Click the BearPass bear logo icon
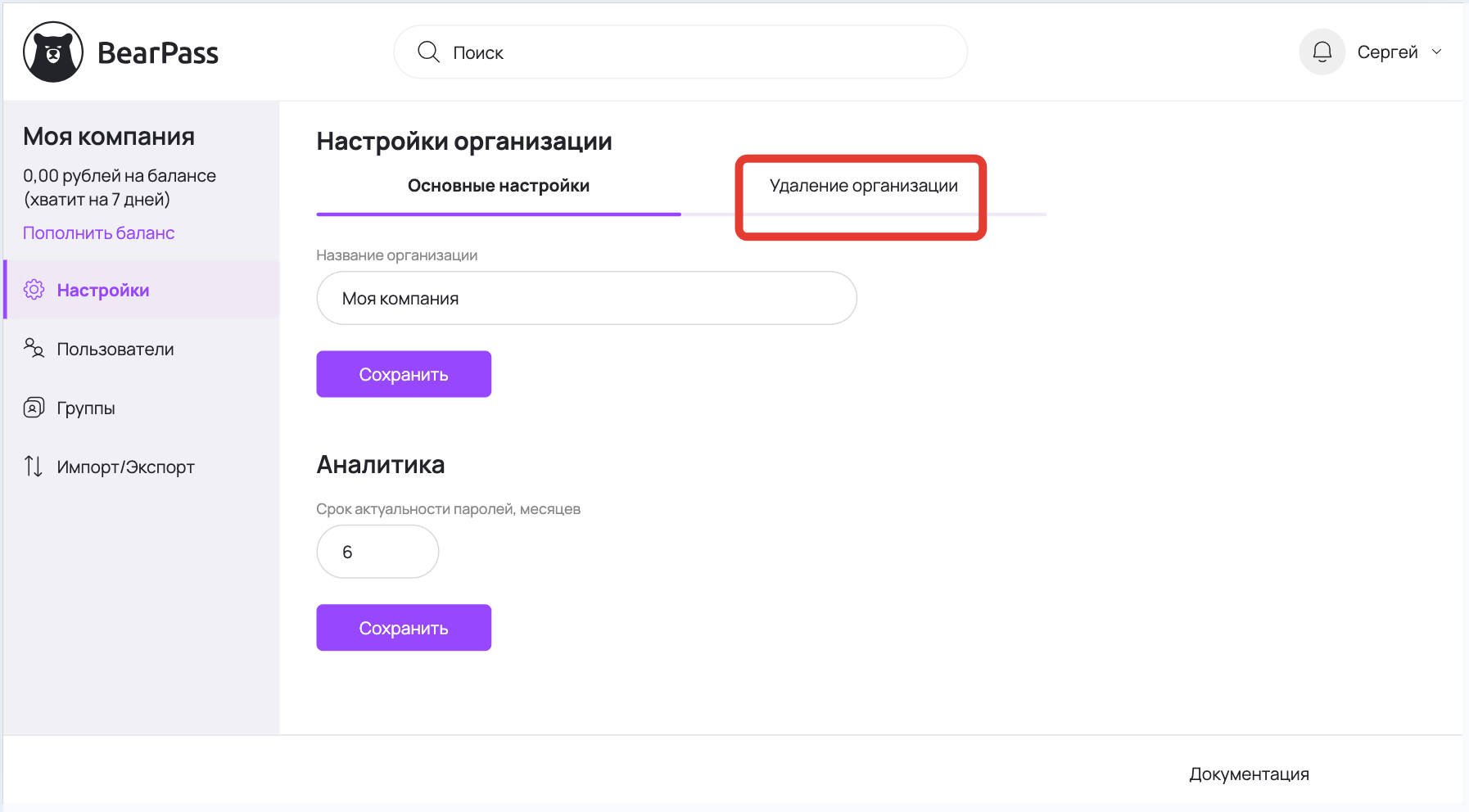The width and height of the screenshot is (1469, 812). click(x=53, y=52)
